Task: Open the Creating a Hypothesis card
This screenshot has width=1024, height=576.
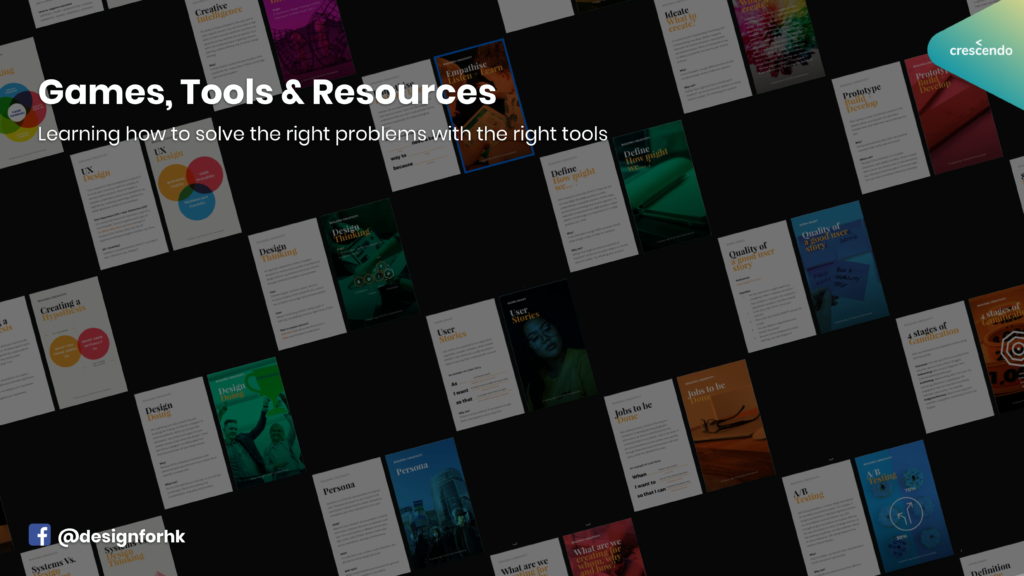Action: point(78,343)
